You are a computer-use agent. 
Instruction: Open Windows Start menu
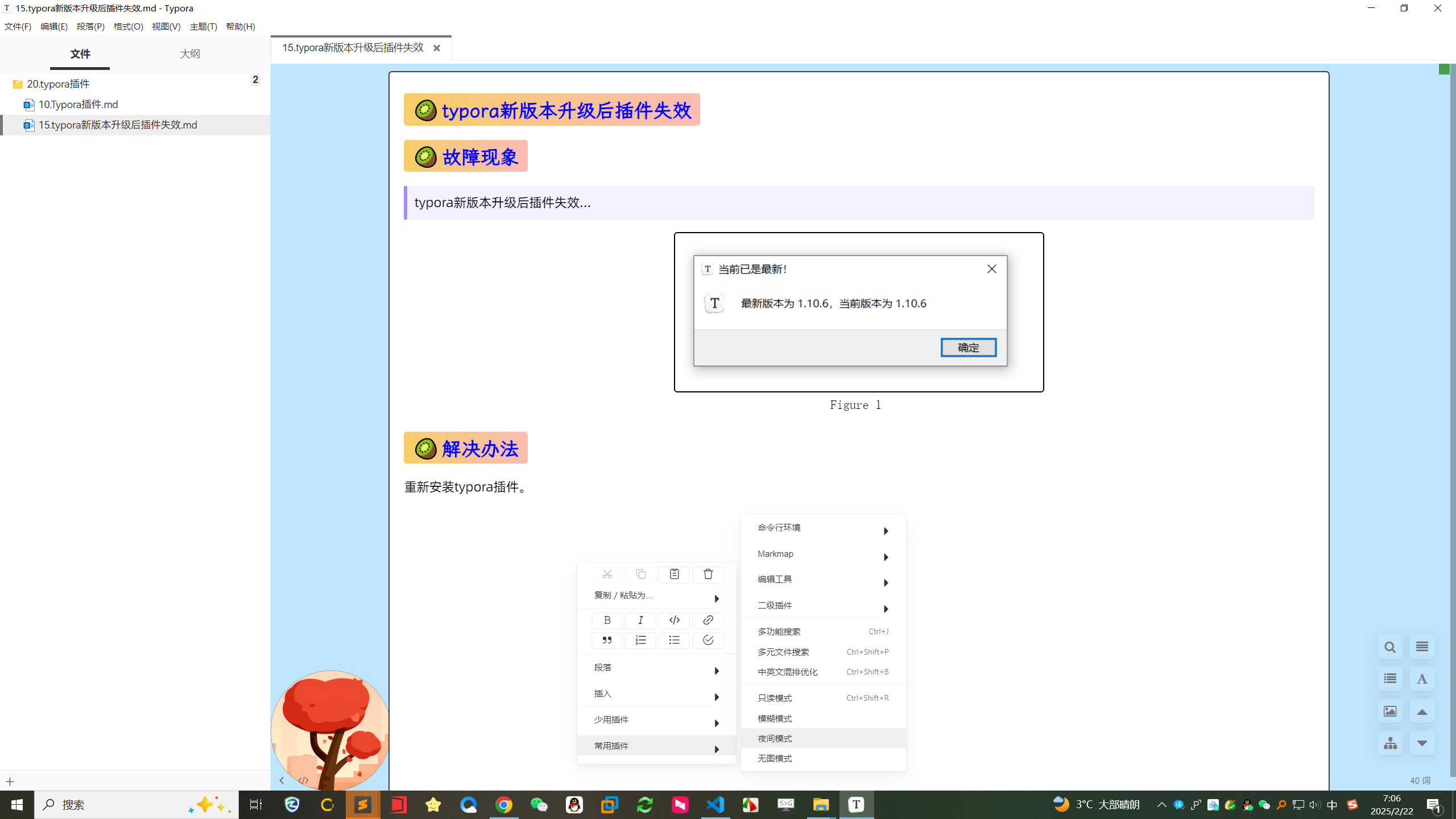coord(17,804)
